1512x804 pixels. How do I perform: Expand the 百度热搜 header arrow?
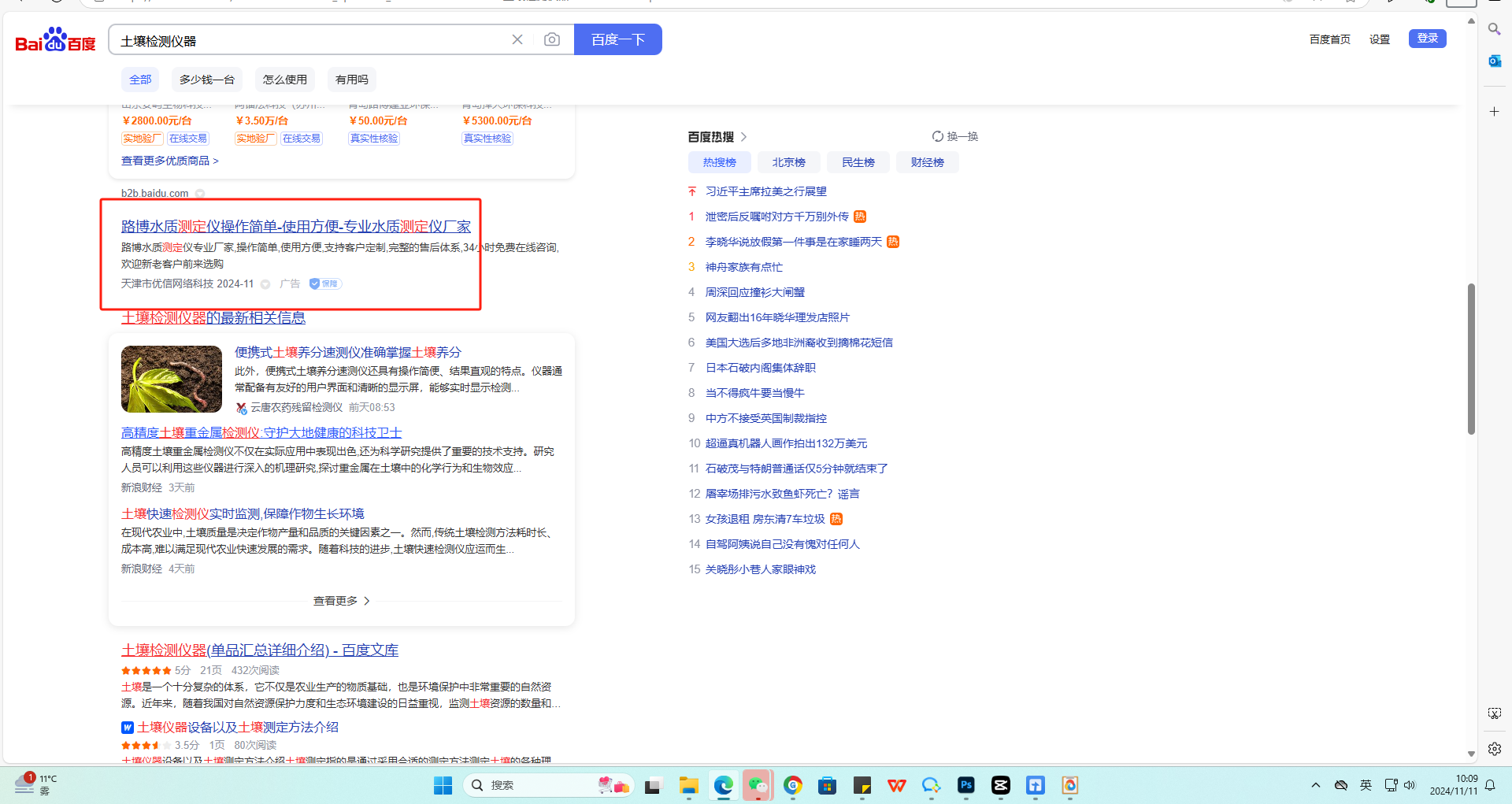coord(743,137)
